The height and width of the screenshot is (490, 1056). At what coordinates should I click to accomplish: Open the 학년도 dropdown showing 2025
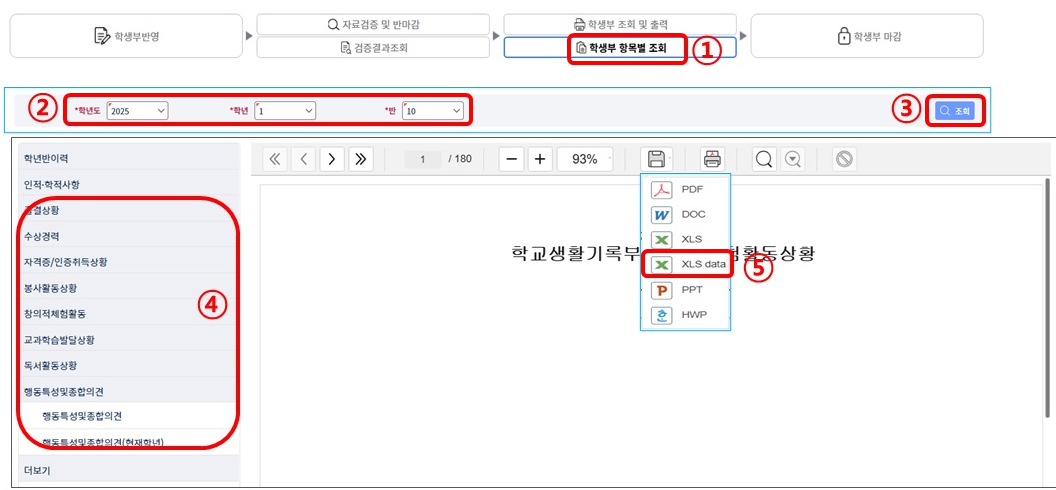tap(138, 111)
